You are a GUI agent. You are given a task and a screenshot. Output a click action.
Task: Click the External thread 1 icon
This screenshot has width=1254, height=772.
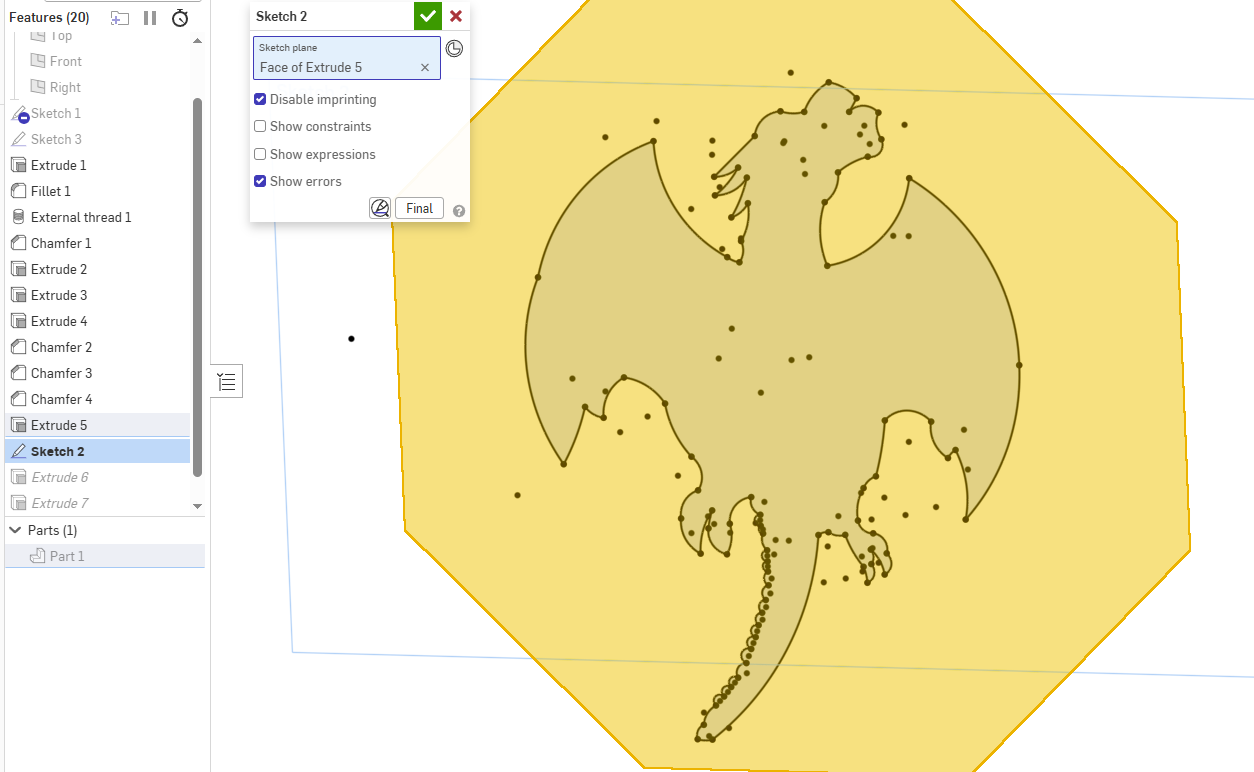pos(18,217)
